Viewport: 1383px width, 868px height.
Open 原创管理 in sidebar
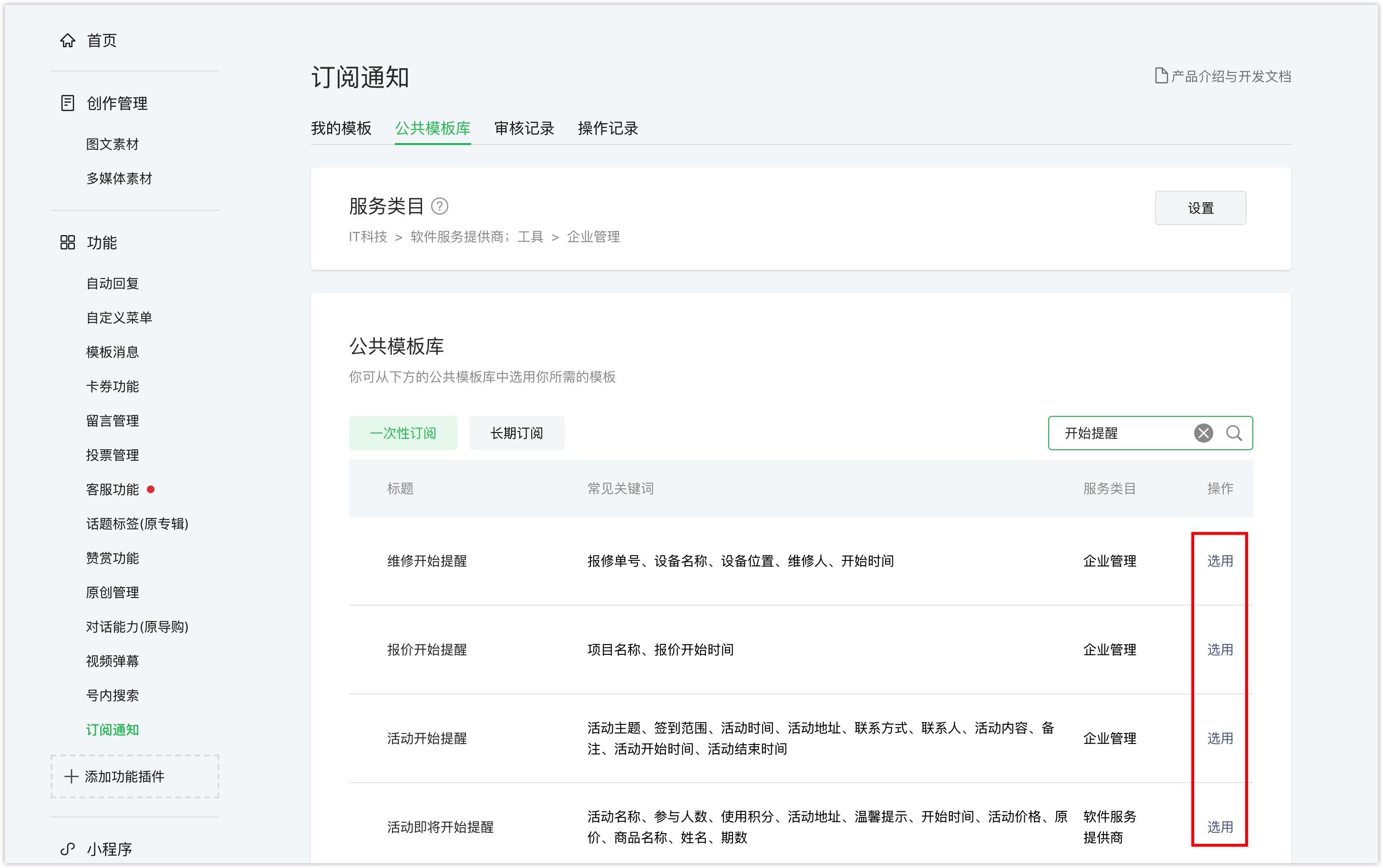click(x=113, y=592)
